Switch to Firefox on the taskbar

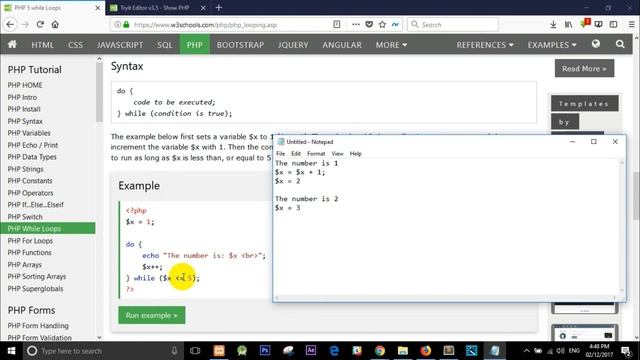426,351
